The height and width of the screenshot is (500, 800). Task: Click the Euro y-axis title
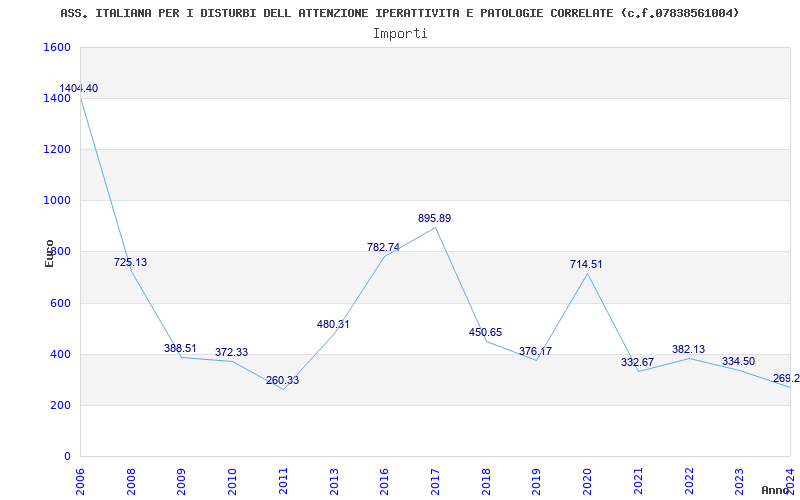point(49,253)
